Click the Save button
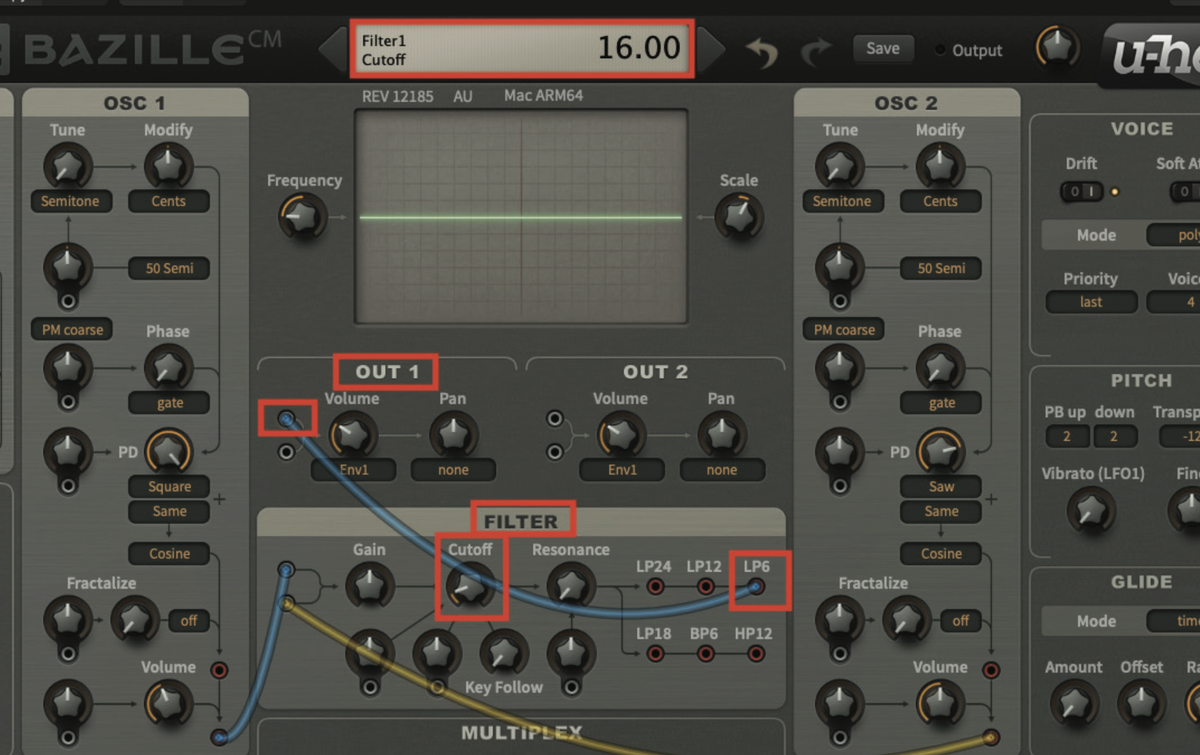Image resolution: width=1200 pixels, height=755 pixels. [882, 48]
